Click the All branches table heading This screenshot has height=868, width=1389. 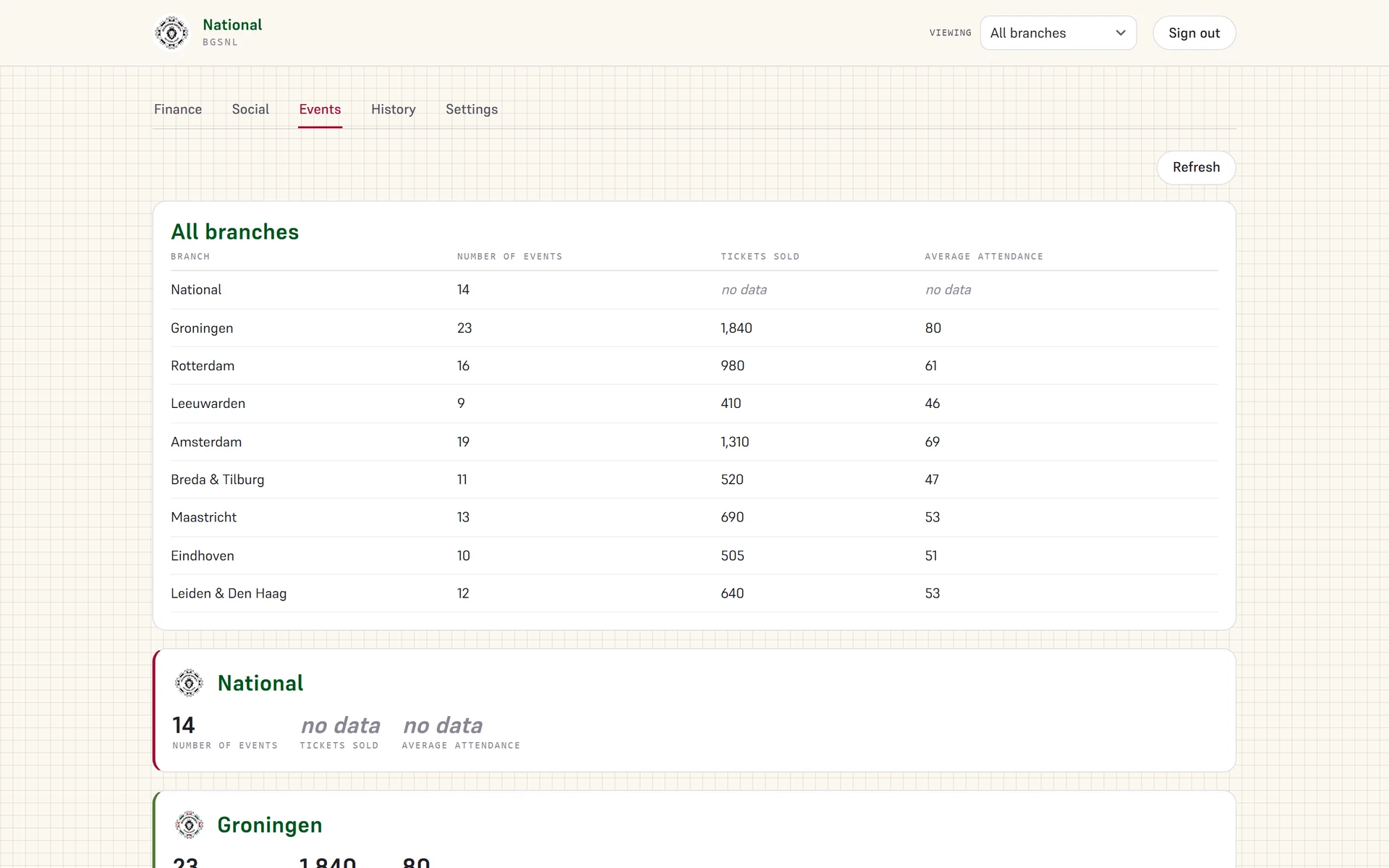click(235, 231)
